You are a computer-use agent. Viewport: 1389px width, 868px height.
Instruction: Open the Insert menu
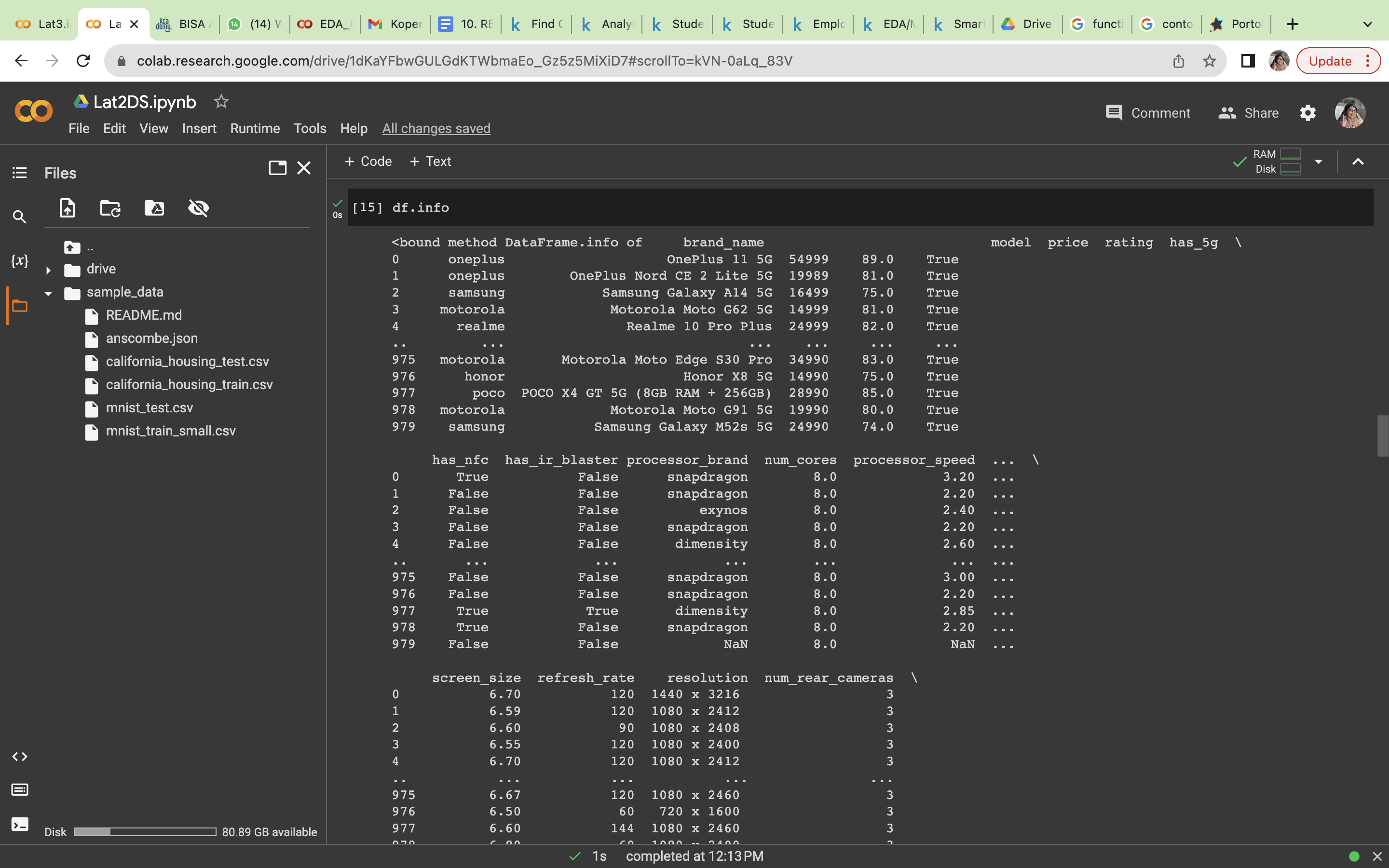coord(199,129)
